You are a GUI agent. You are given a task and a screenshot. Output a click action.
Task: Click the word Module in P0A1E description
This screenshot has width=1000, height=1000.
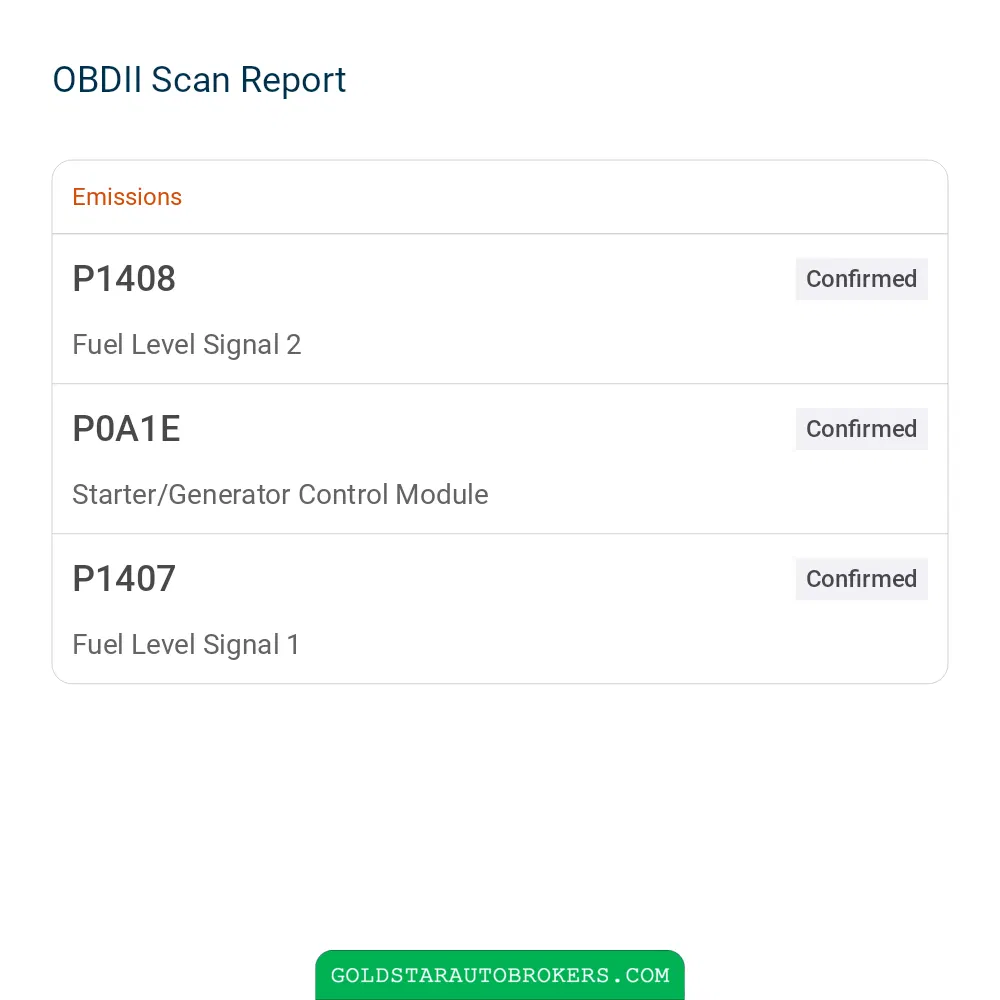point(442,495)
